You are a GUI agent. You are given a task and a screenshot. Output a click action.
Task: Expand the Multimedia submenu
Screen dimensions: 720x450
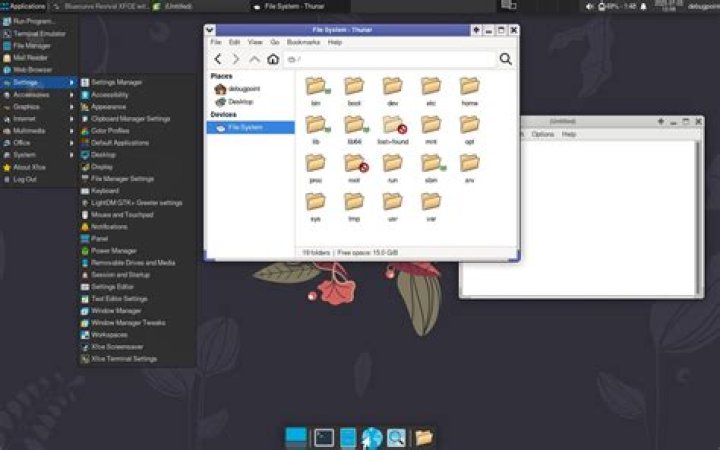coord(30,131)
